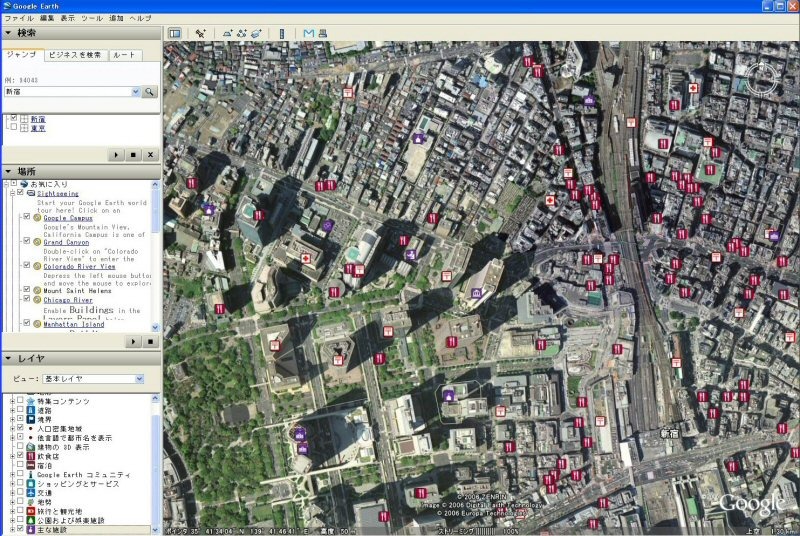The width and height of the screenshot is (800, 536).
Task: Expand the 特集コンテンツ tree node
Action: pyautogui.click(x=12, y=401)
